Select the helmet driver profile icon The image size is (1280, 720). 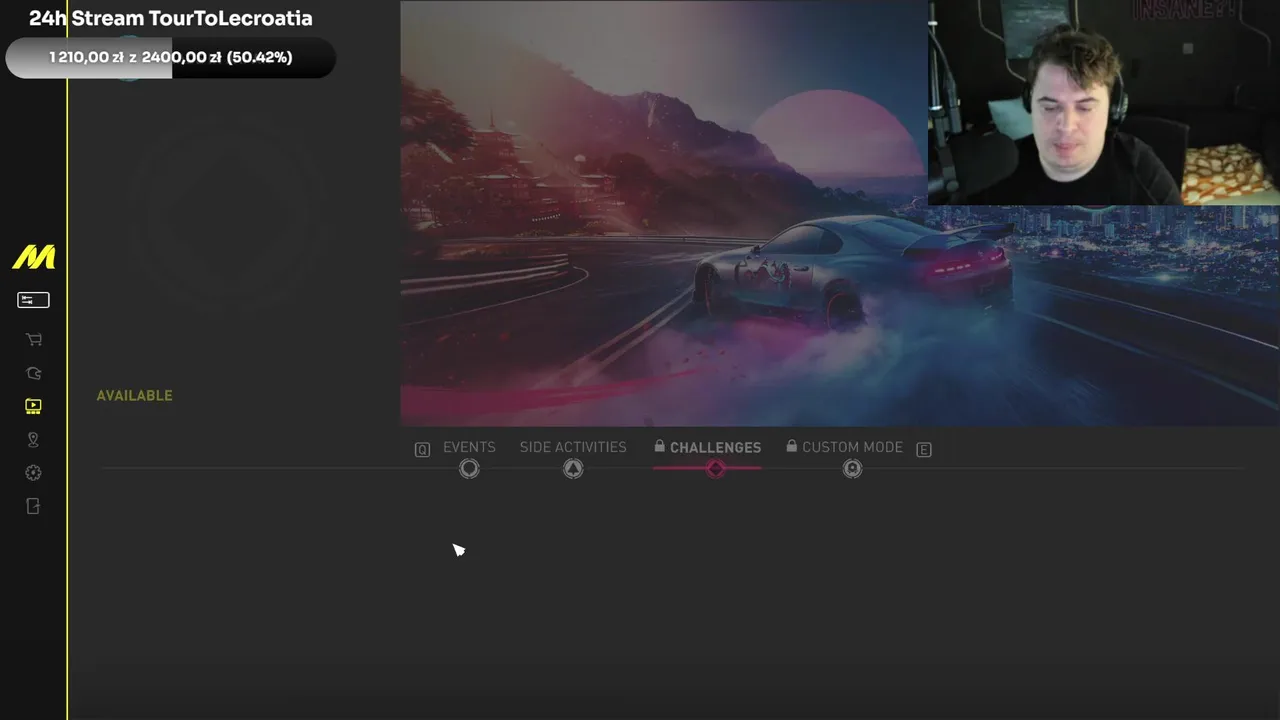point(33,373)
